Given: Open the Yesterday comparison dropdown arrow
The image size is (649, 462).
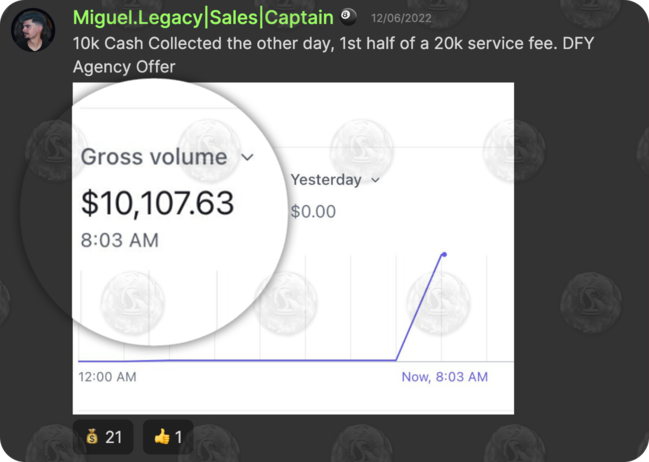Looking at the screenshot, I should (376, 180).
